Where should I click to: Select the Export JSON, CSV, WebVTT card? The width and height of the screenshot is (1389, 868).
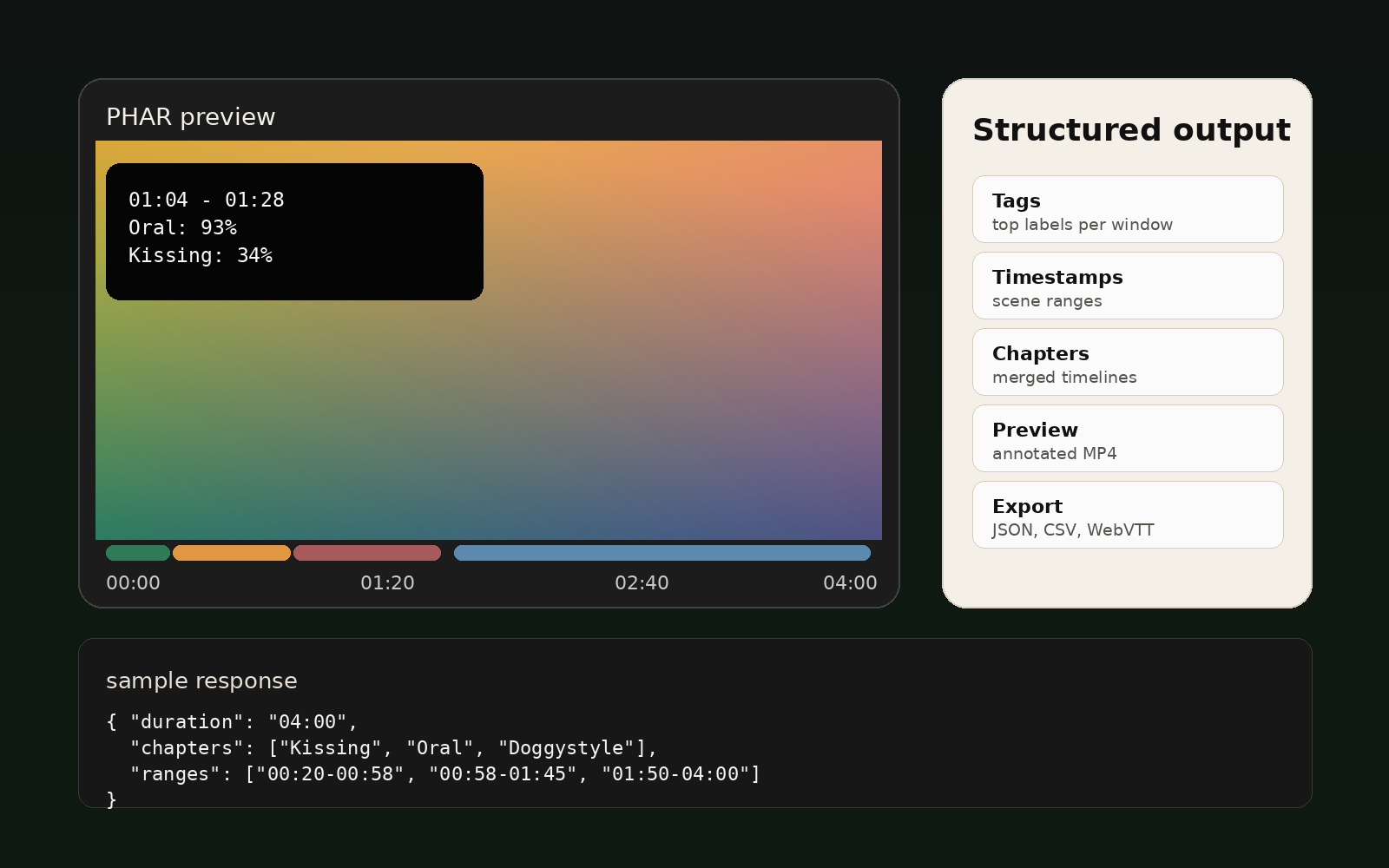click(1128, 515)
